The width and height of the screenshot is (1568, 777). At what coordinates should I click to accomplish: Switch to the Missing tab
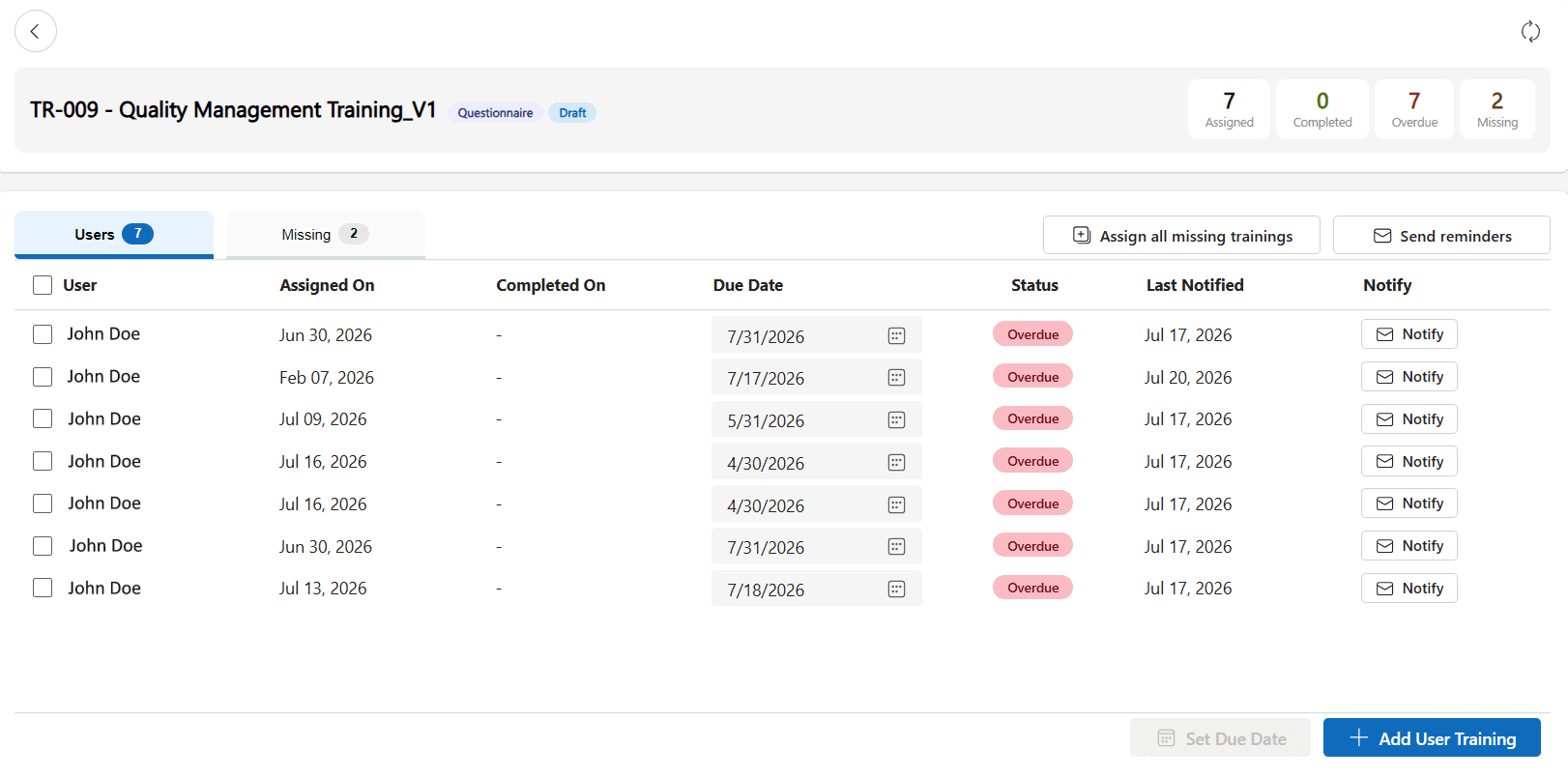(x=326, y=234)
